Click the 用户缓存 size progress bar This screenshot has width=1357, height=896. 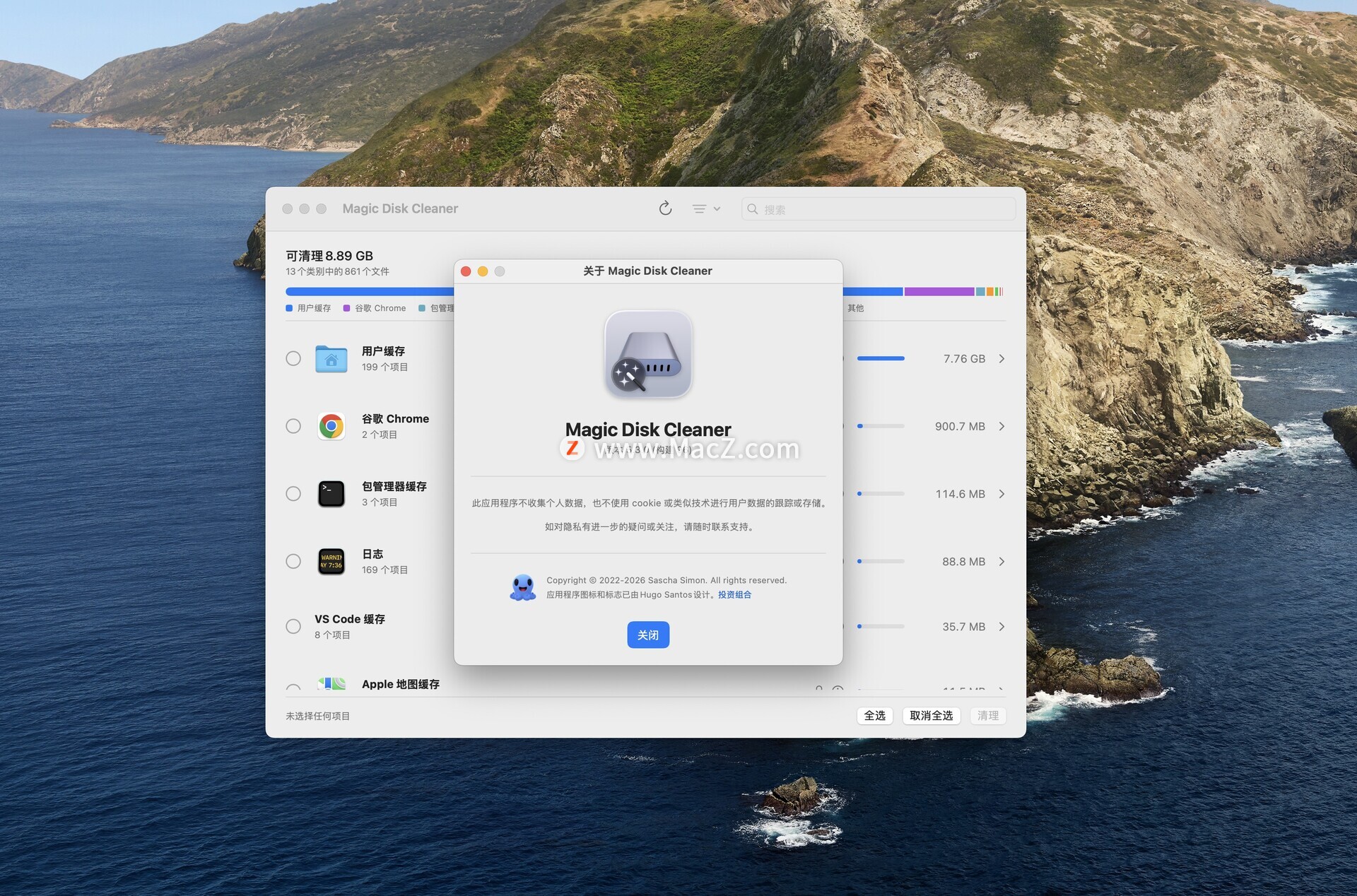pyautogui.click(x=881, y=359)
